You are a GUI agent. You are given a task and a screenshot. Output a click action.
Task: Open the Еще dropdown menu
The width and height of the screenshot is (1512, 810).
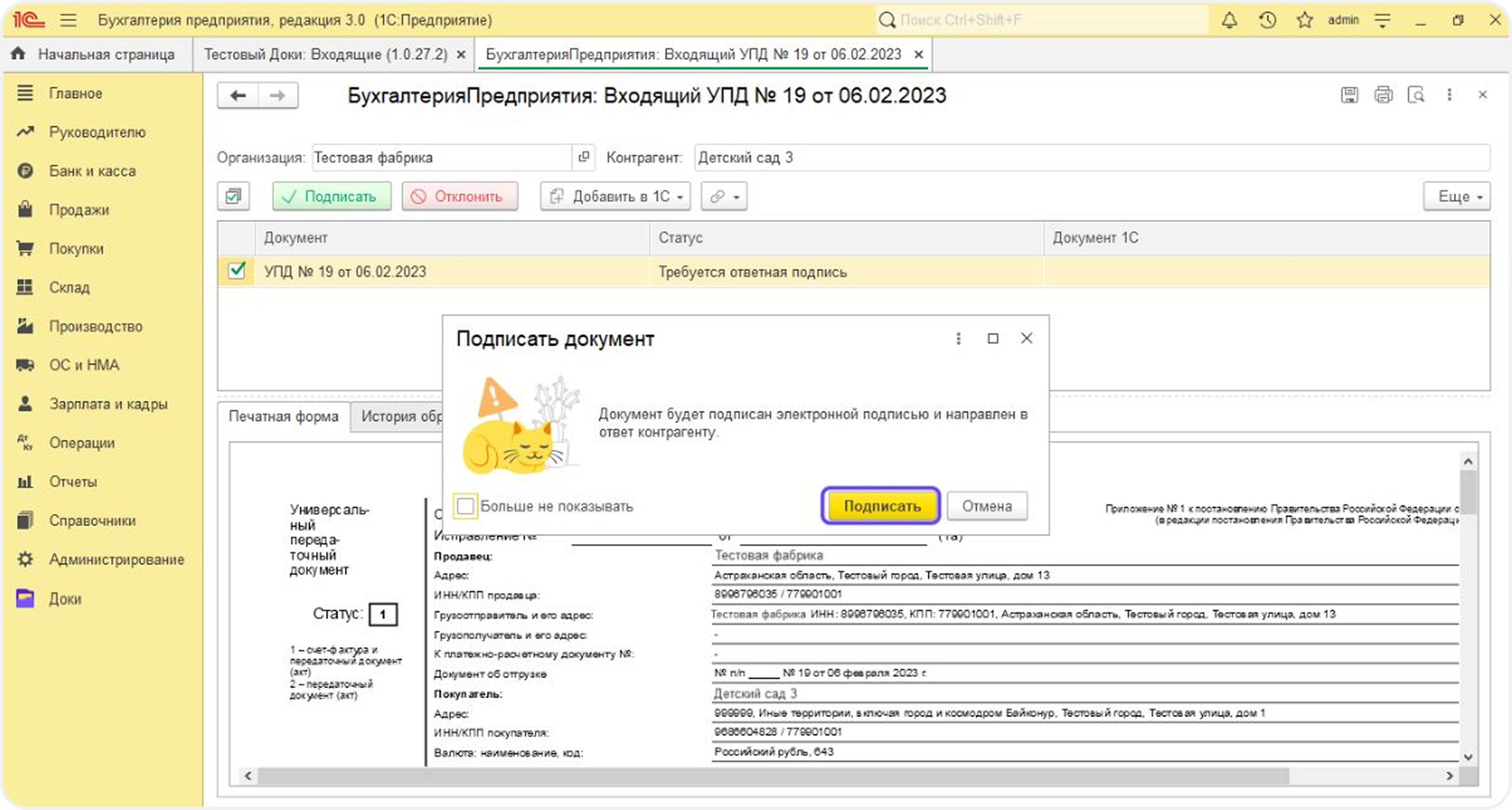tap(1456, 196)
